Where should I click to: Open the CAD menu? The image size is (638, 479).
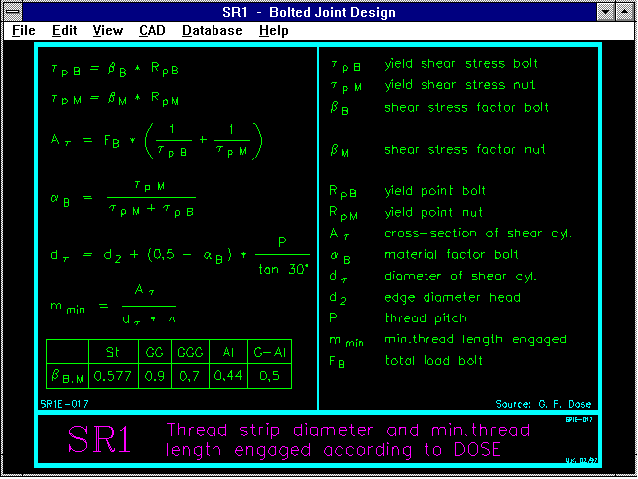[x=153, y=30]
